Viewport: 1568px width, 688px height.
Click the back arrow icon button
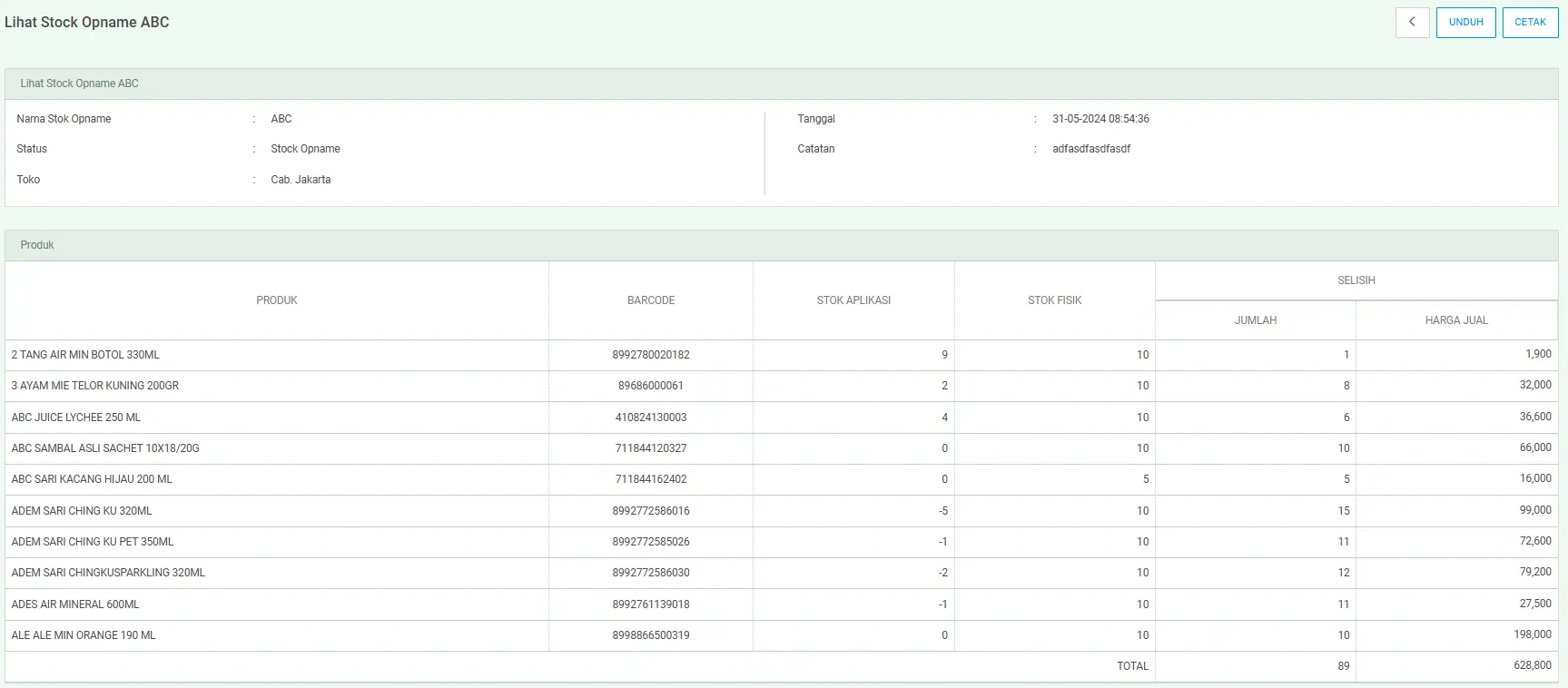[x=1412, y=22]
